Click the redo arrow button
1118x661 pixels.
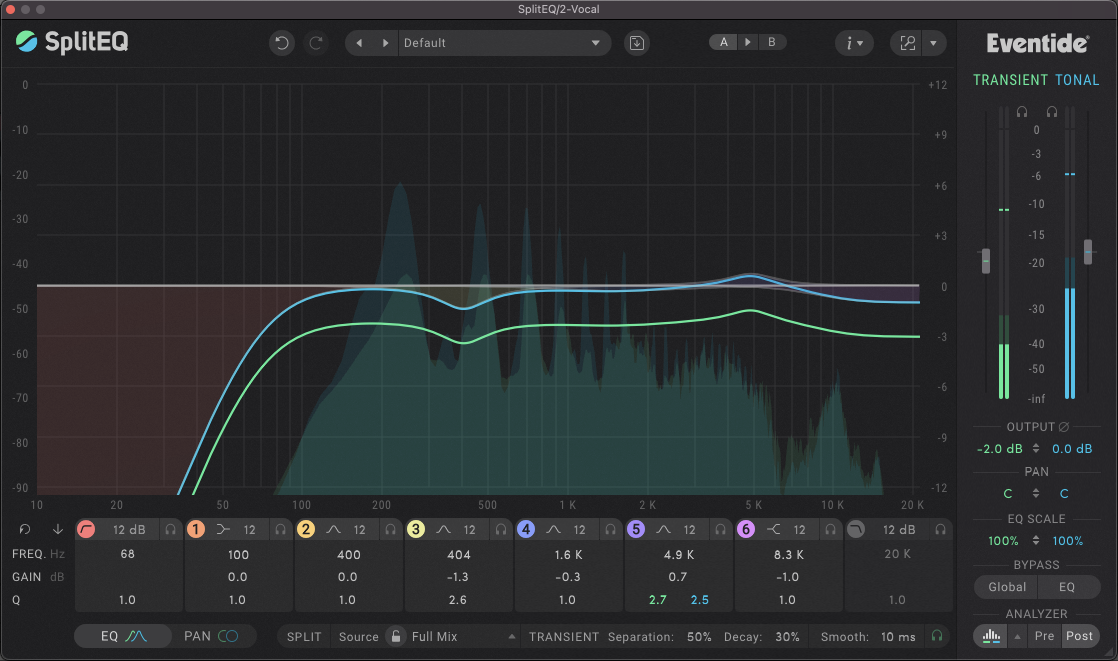(315, 43)
